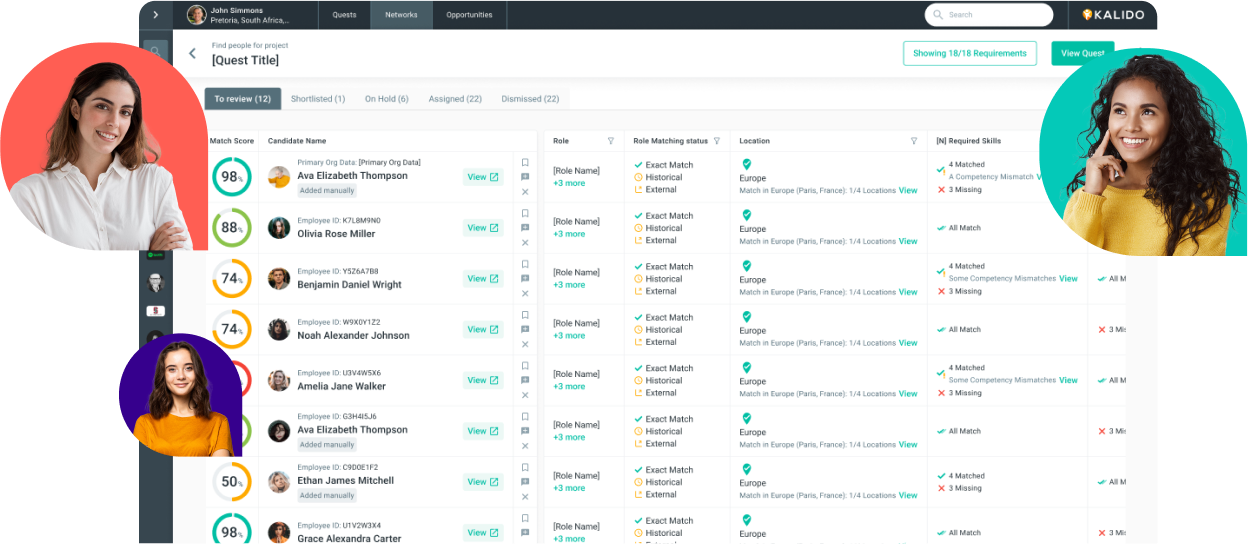Open the comment icon for Olivia Rose Miller
The width and height of the screenshot is (1248, 544).
pos(525,228)
